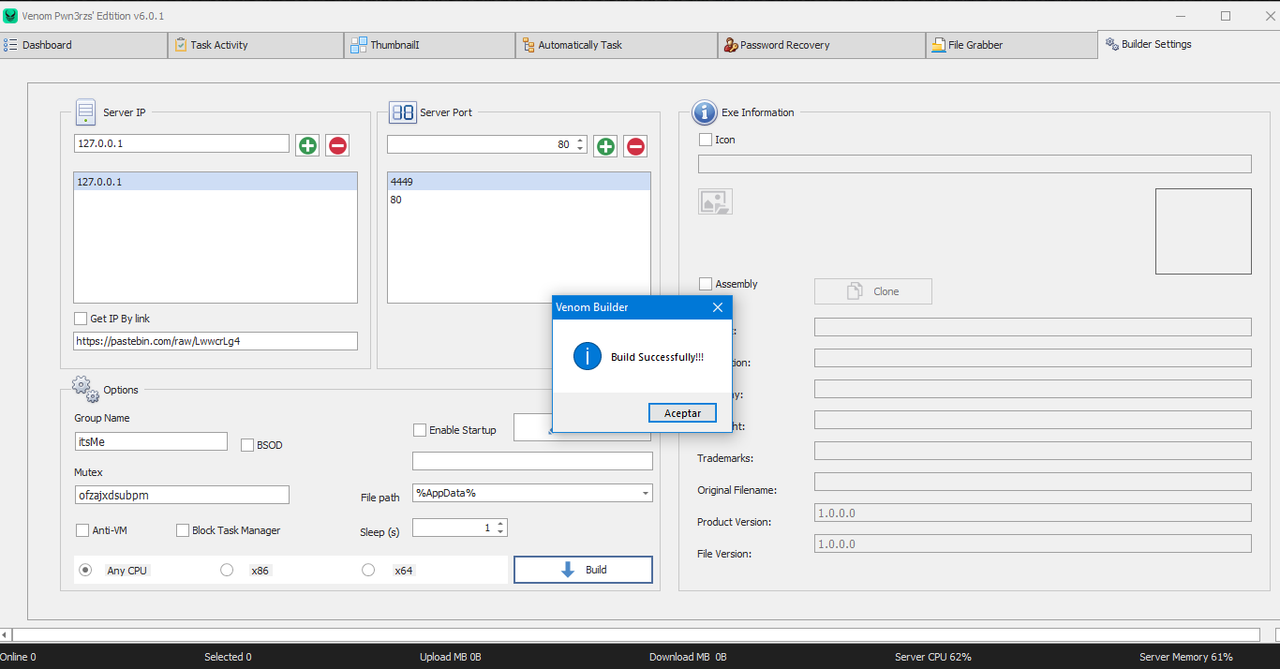Increase the Sleep (s) value with up arrow

[x=500, y=523]
